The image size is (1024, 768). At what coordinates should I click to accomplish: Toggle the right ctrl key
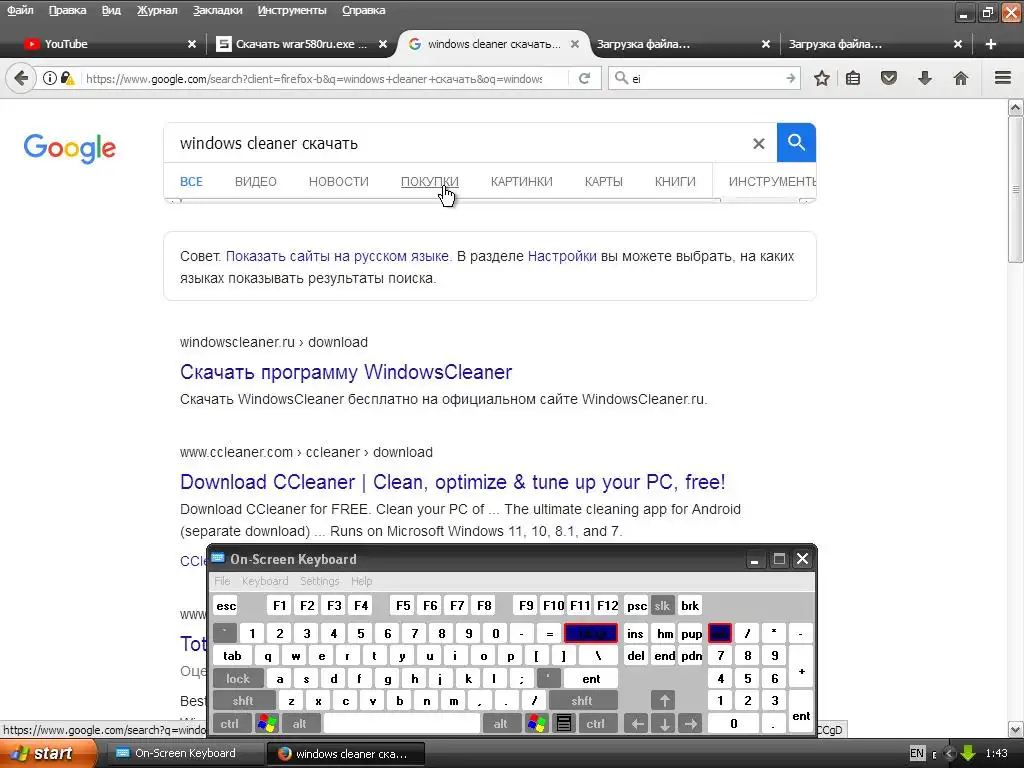(x=596, y=723)
